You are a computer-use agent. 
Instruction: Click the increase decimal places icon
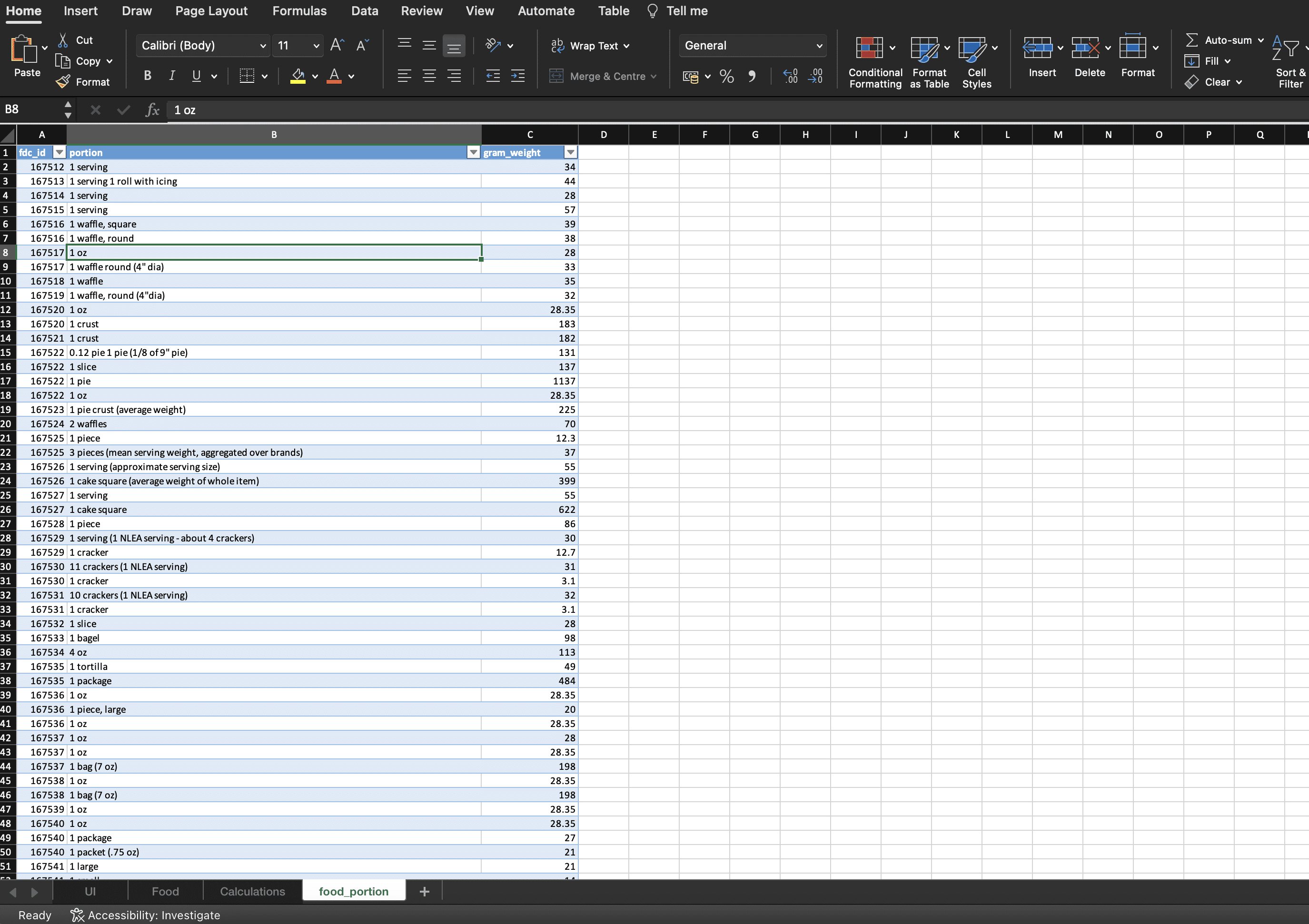[x=790, y=76]
